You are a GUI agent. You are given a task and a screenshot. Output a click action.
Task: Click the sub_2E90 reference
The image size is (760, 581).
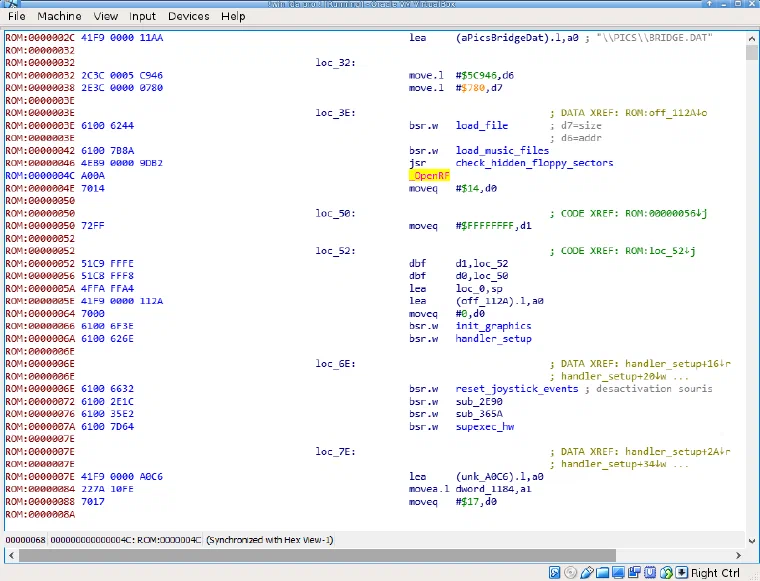coord(479,401)
